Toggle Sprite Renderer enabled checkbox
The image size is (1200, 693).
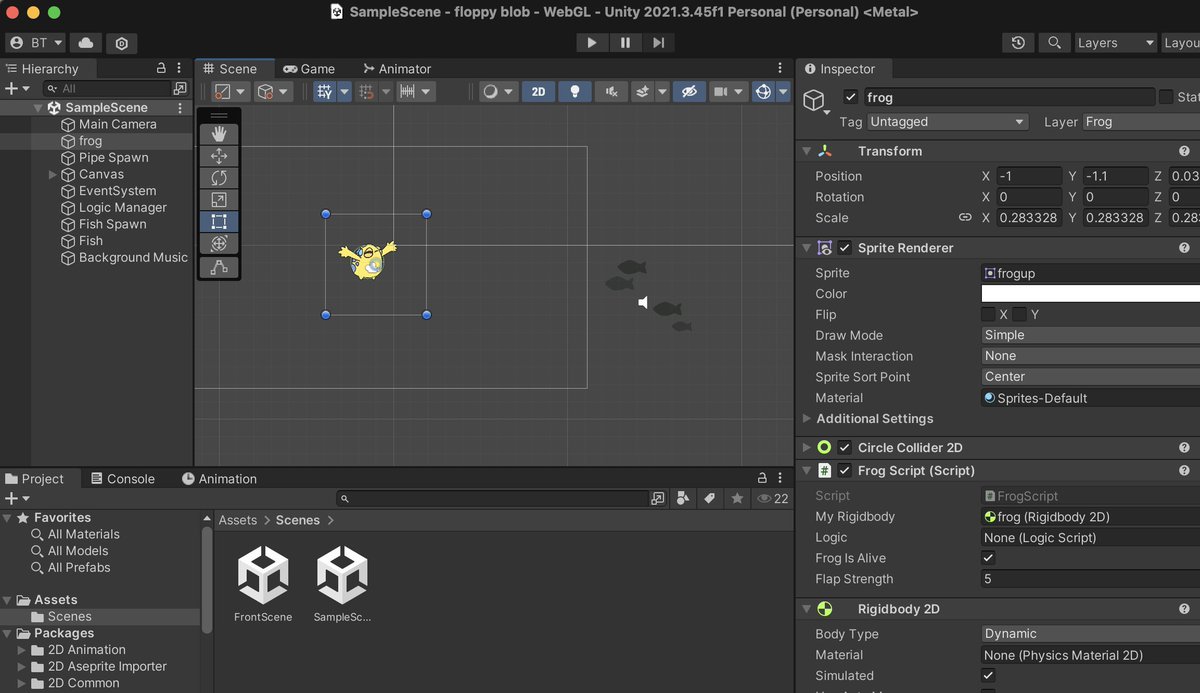click(x=845, y=248)
